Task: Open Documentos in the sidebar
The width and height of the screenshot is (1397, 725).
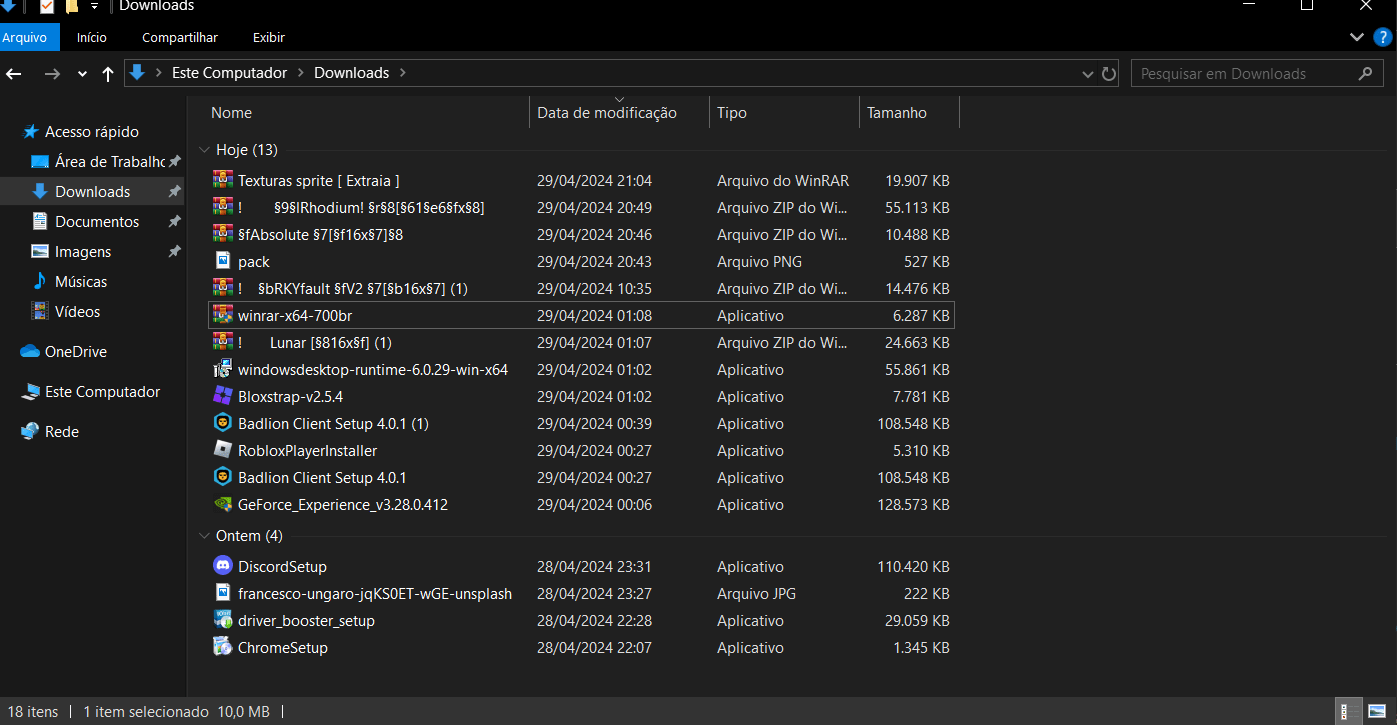Action: tap(97, 222)
